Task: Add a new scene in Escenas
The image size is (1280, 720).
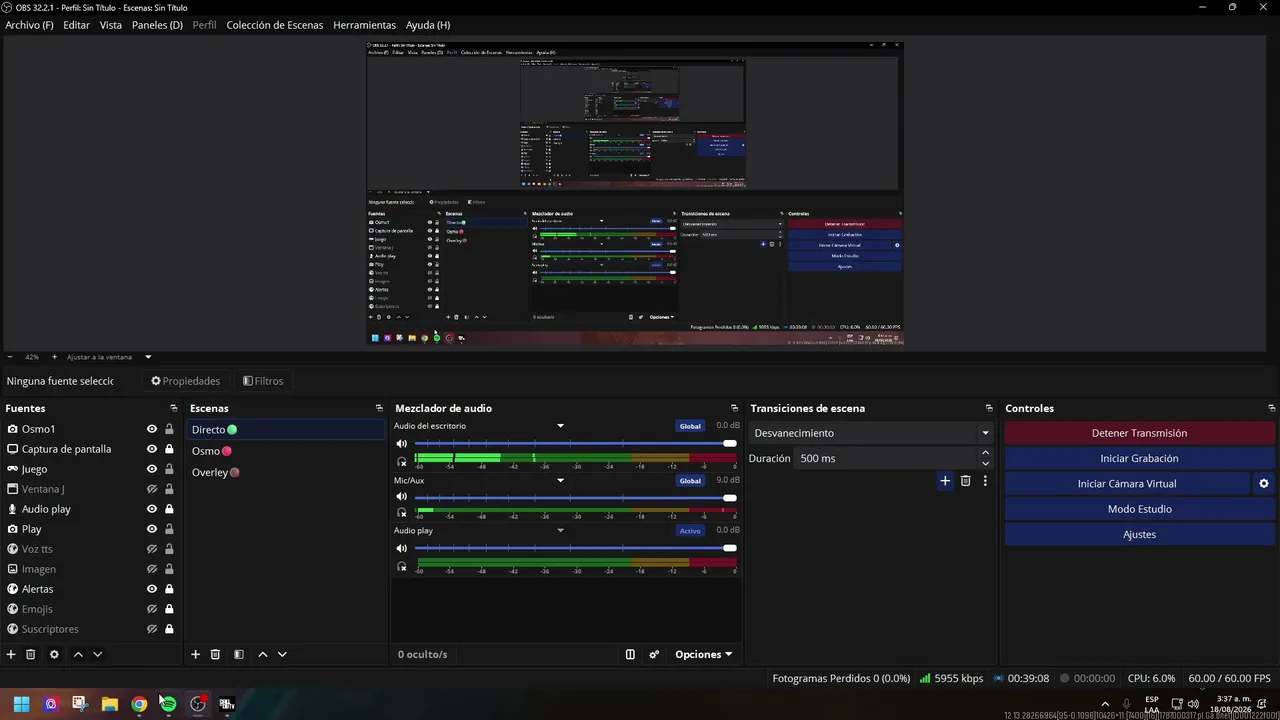Action: (x=195, y=654)
